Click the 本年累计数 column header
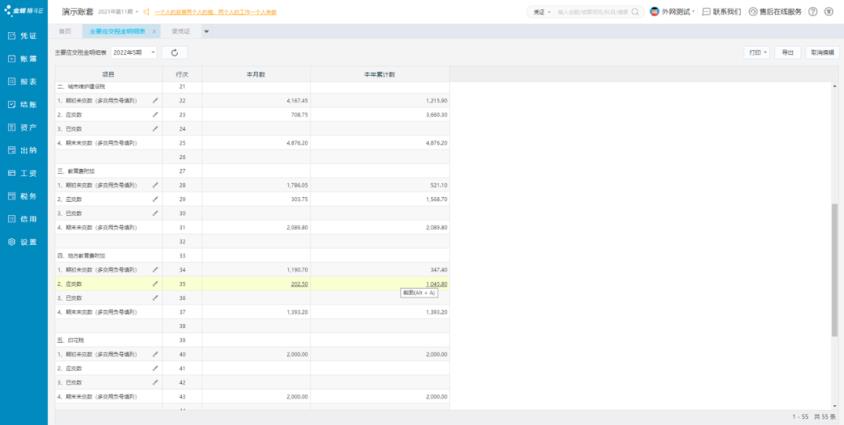844x425 pixels. (379, 74)
